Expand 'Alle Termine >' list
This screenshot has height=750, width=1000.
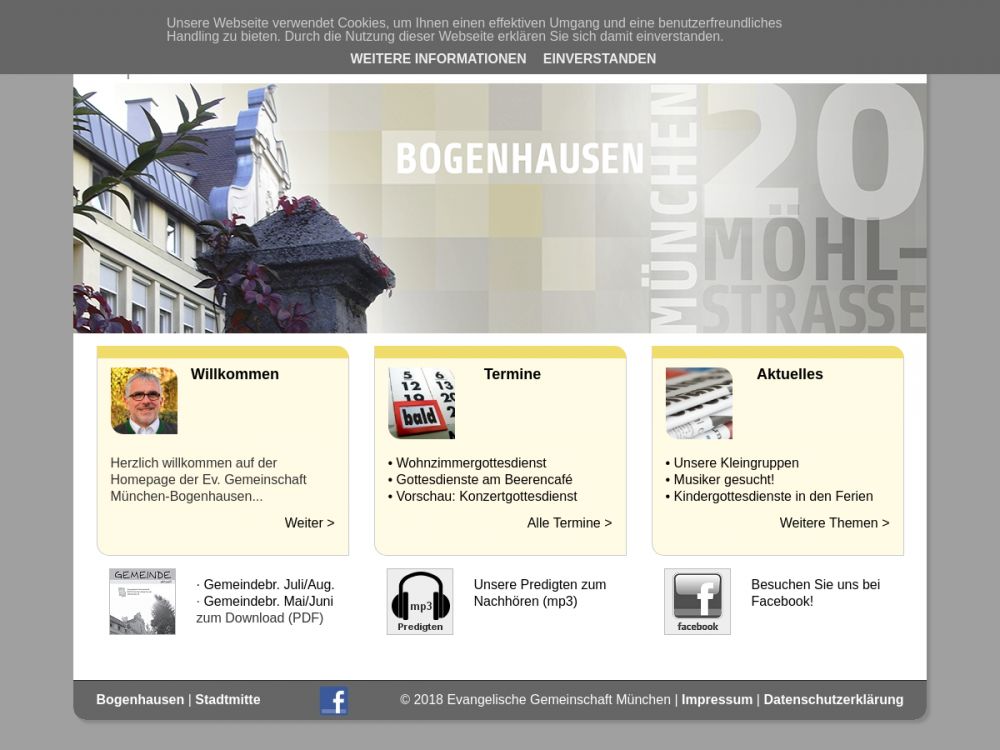coord(569,523)
